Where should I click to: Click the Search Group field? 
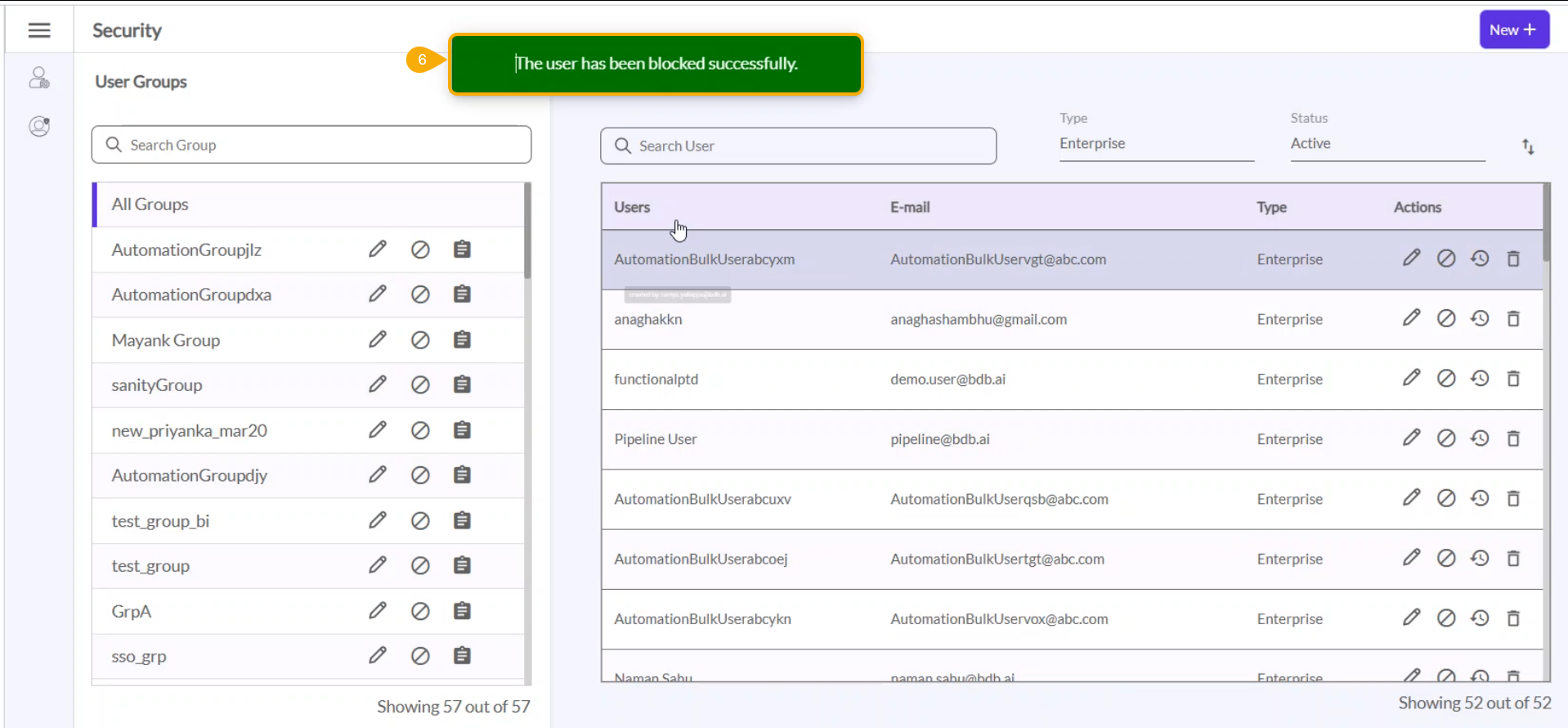click(x=311, y=145)
